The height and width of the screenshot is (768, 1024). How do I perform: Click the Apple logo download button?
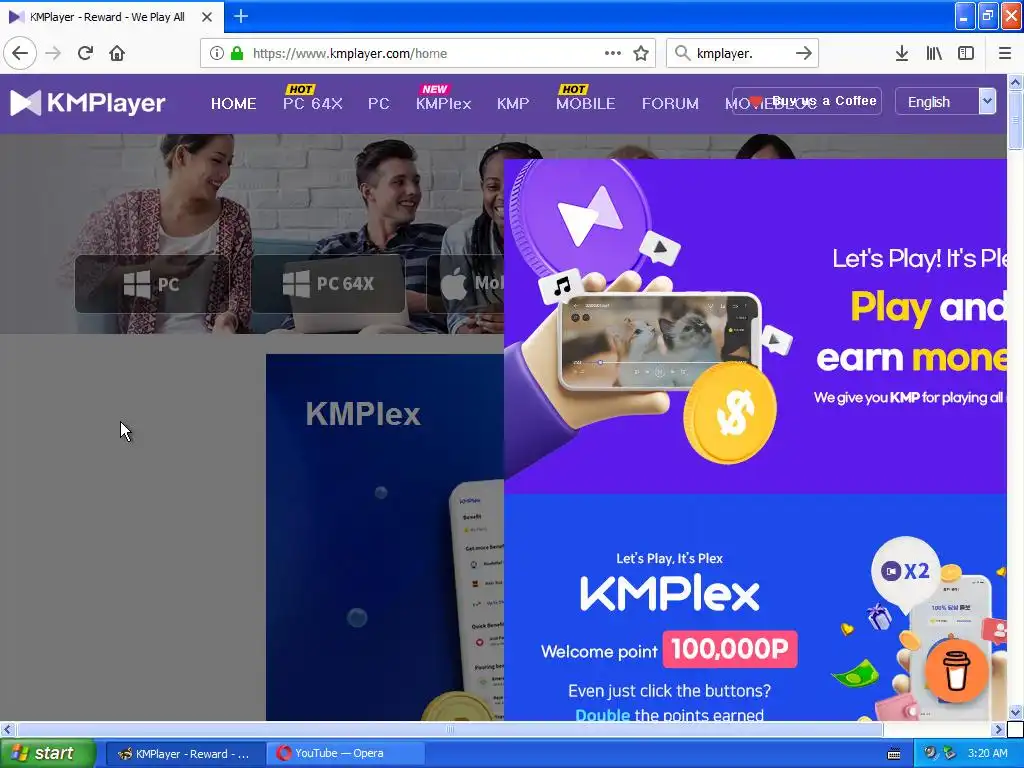465,283
